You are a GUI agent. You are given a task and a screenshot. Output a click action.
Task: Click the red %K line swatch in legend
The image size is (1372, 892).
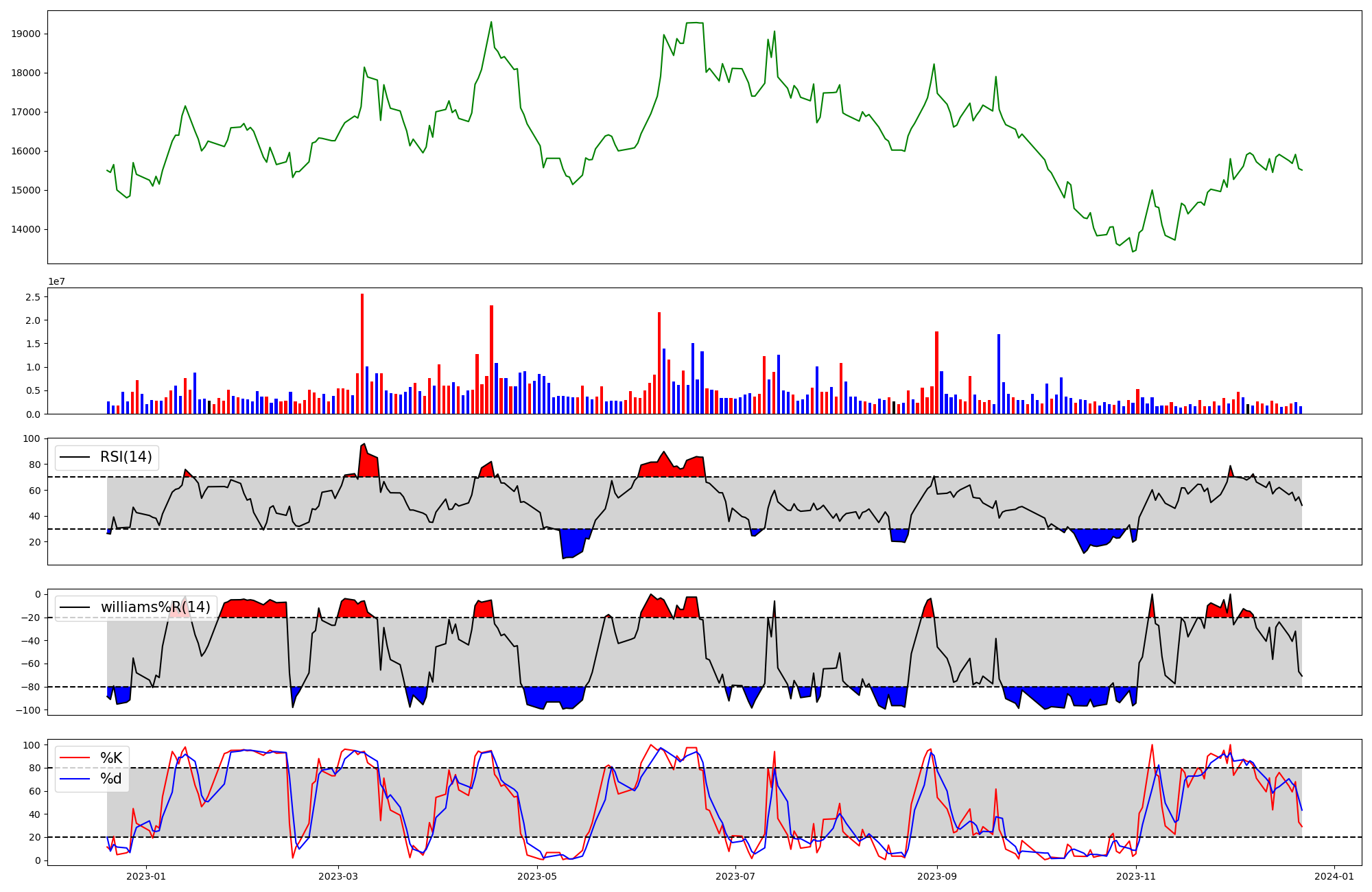point(75,758)
